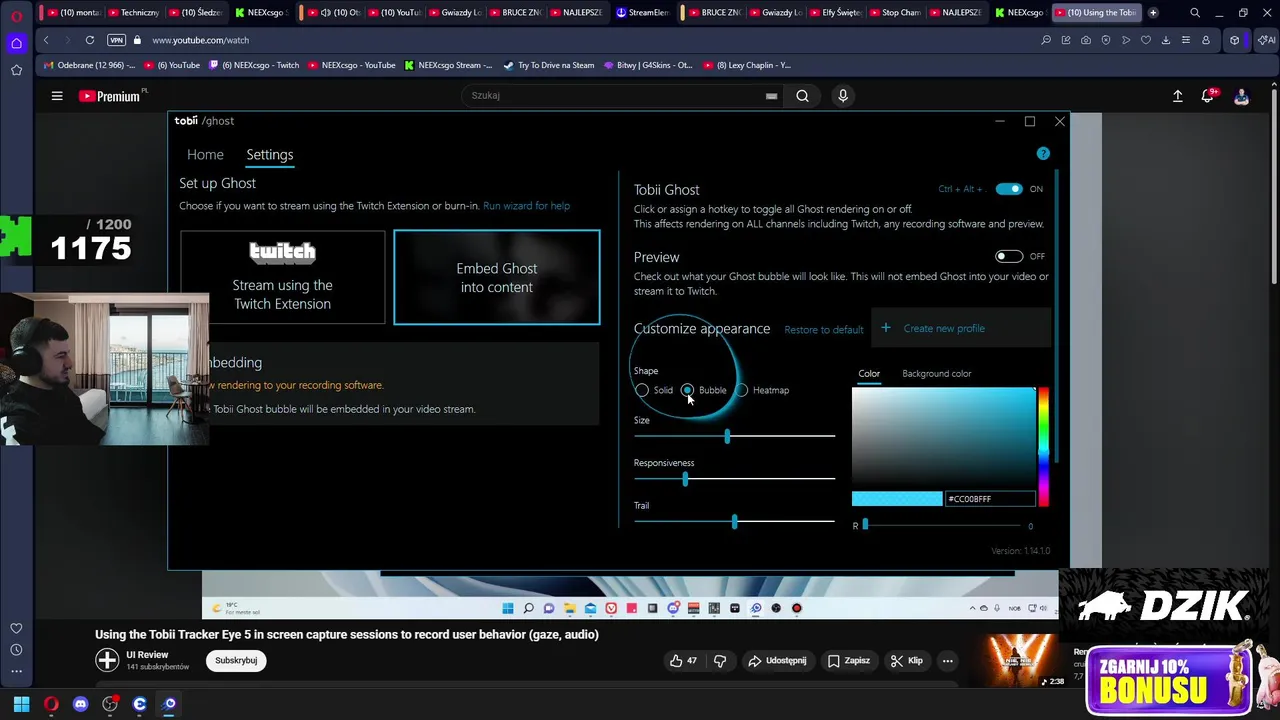Click the rainbow hue strip
This screenshot has width=1280, height=720.
point(1043,446)
